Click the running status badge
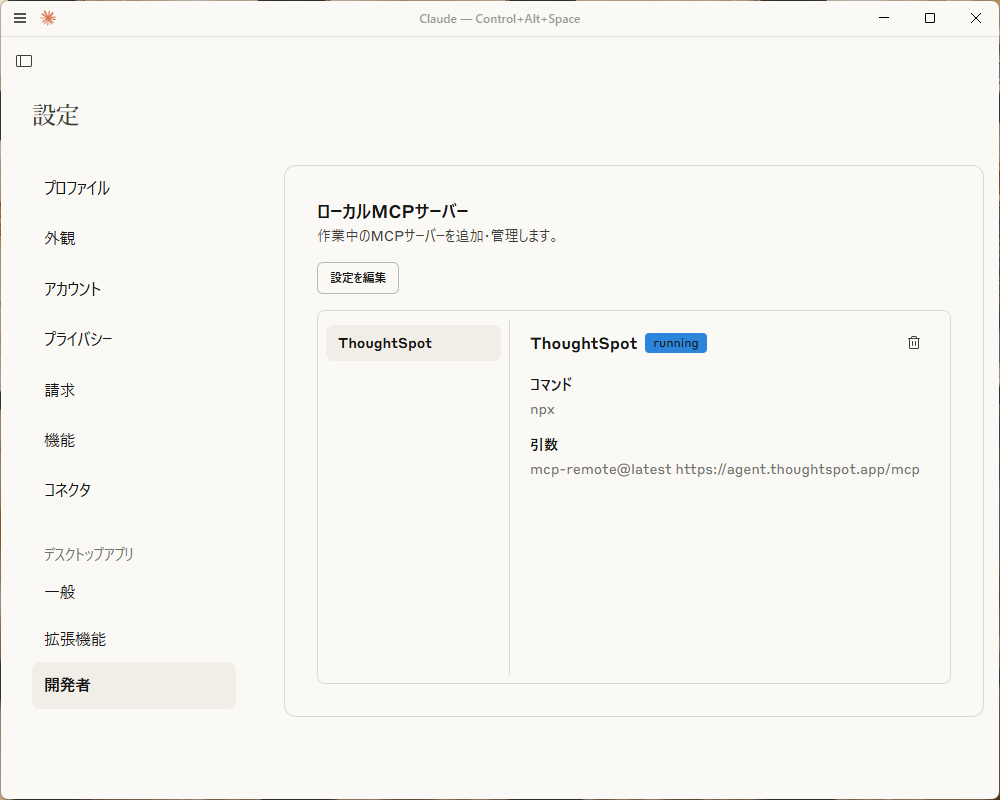The height and width of the screenshot is (800, 1000). pos(675,343)
